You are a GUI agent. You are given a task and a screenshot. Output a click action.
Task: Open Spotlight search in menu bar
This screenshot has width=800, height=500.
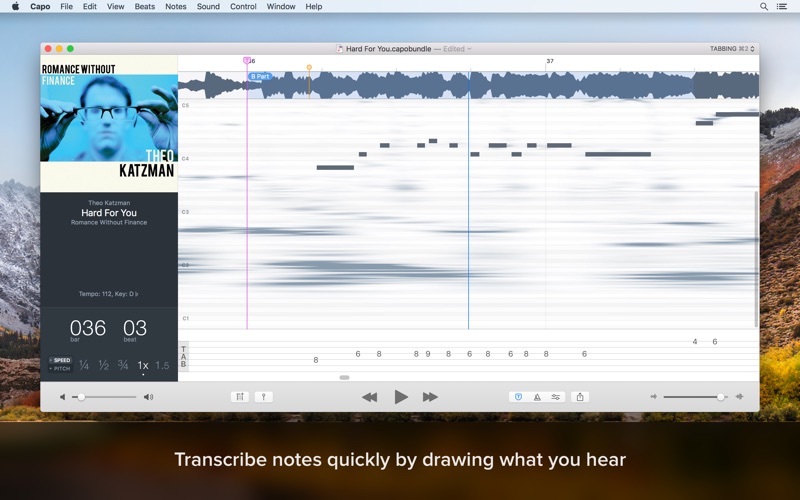764,6
